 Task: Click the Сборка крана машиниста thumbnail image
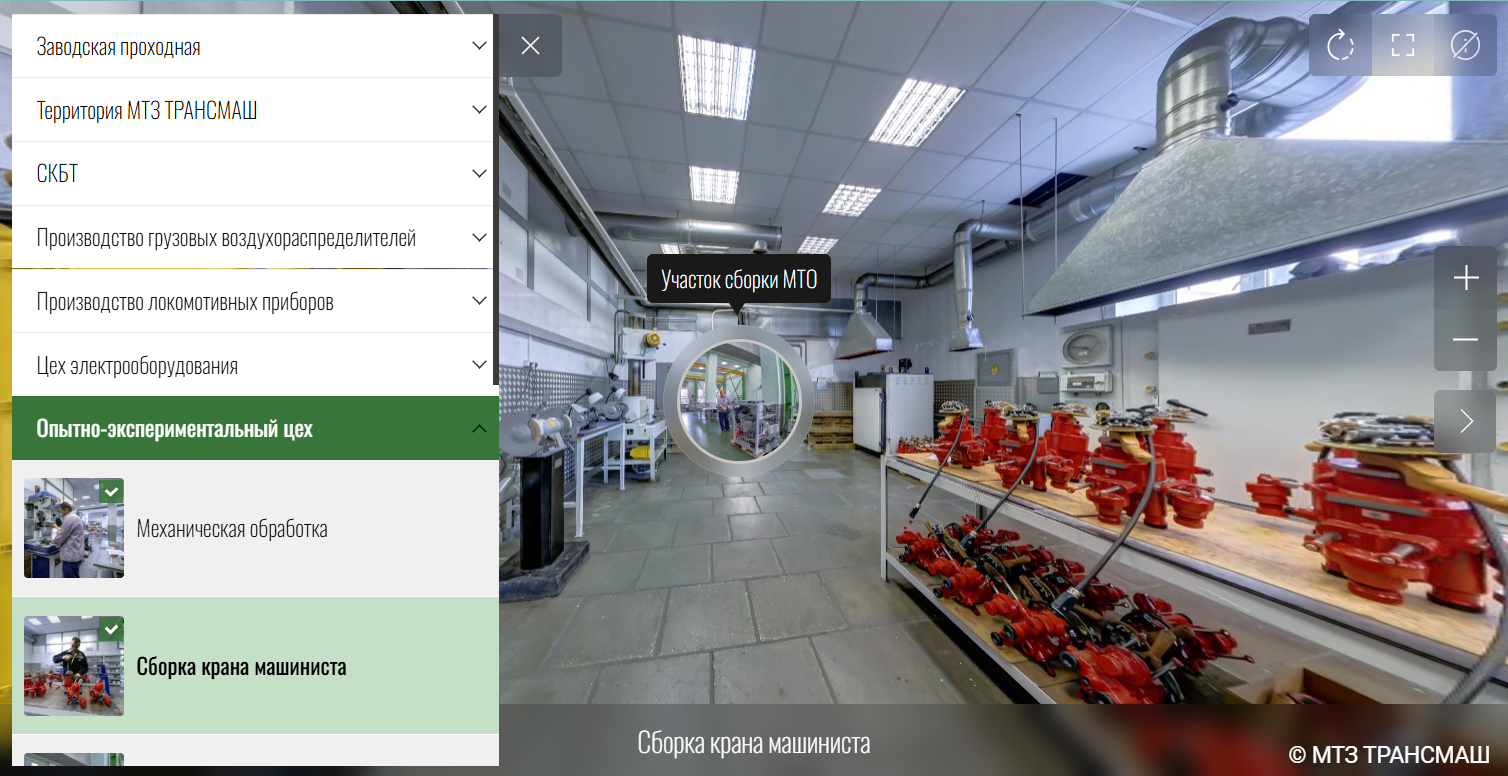point(73,666)
